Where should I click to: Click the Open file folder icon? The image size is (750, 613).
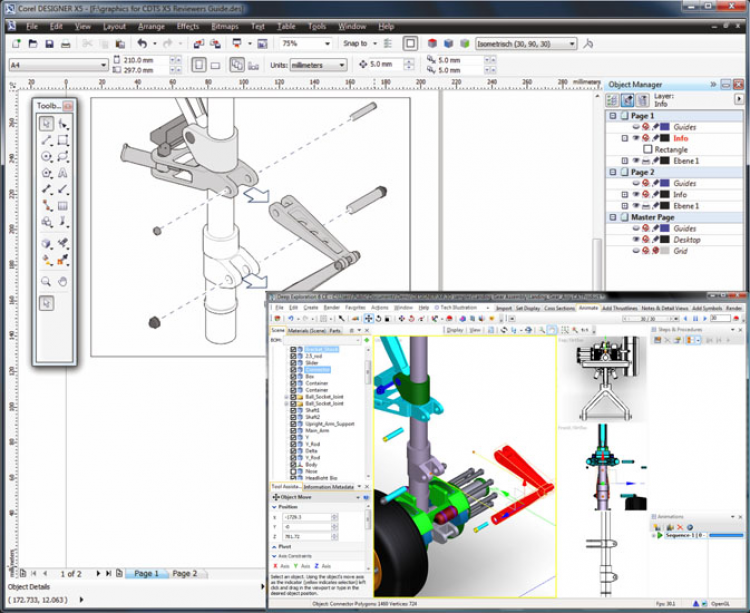tap(33, 44)
